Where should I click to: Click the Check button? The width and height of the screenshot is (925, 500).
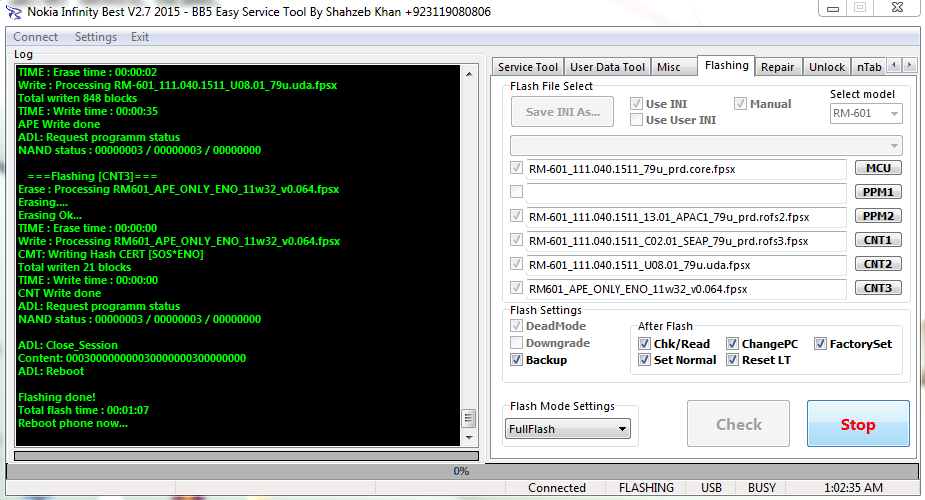[x=739, y=424]
